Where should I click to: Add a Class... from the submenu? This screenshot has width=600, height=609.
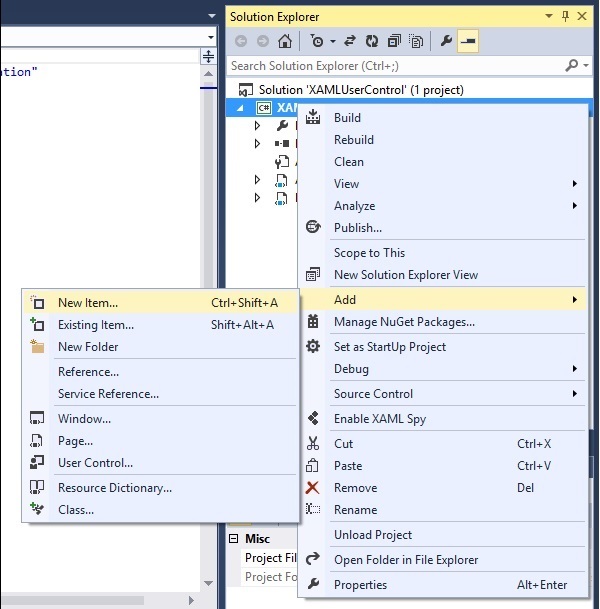pyautogui.click(x=160, y=510)
